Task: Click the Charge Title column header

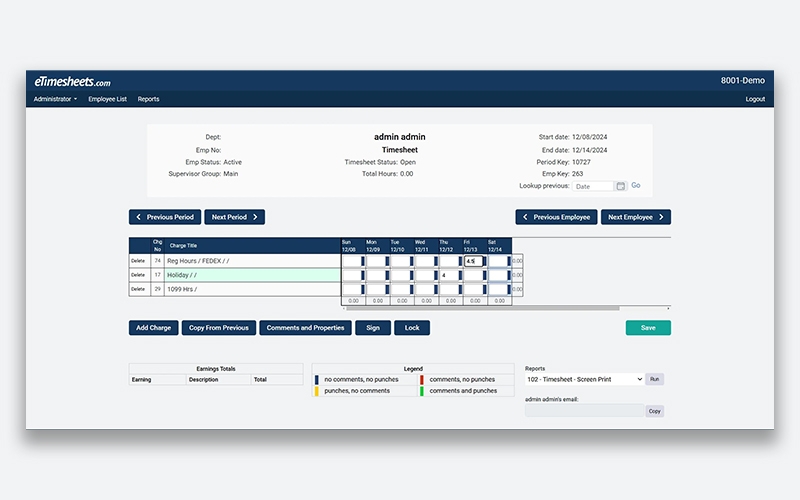Action: pyautogui.click(x=183, y=245)
